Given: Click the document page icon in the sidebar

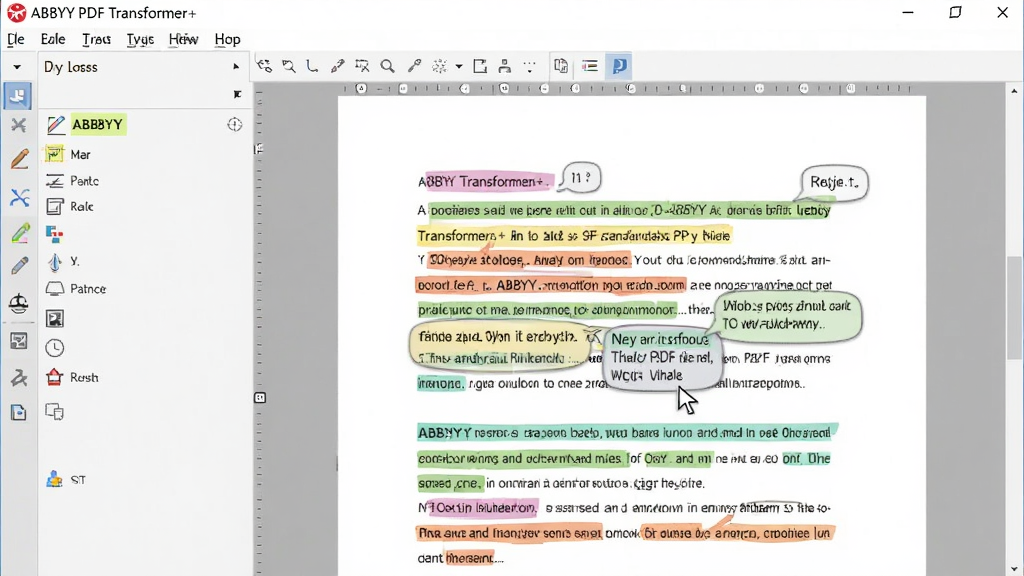Looking at the screenshot, I should (18, 412).
